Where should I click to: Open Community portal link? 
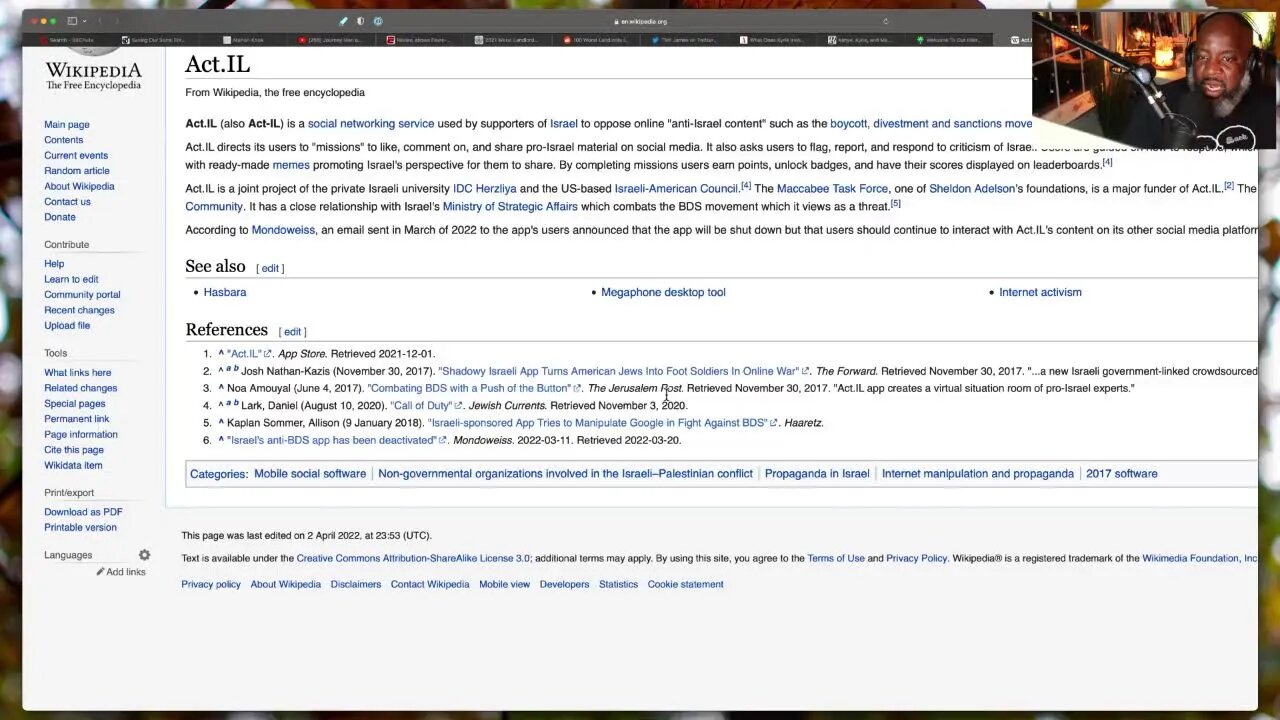tap(82, 295)
